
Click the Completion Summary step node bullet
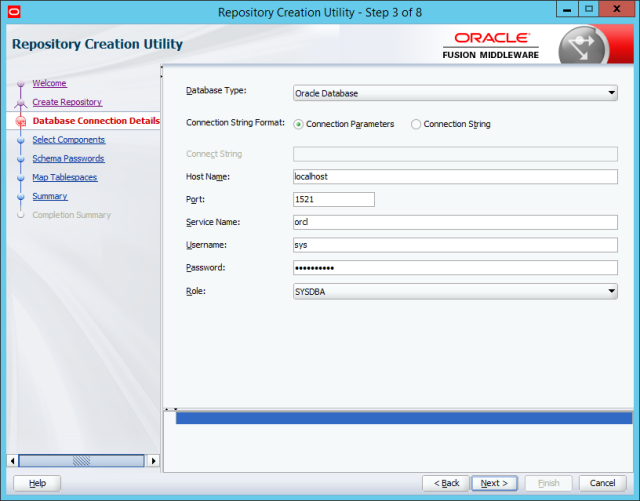[21, 215]
